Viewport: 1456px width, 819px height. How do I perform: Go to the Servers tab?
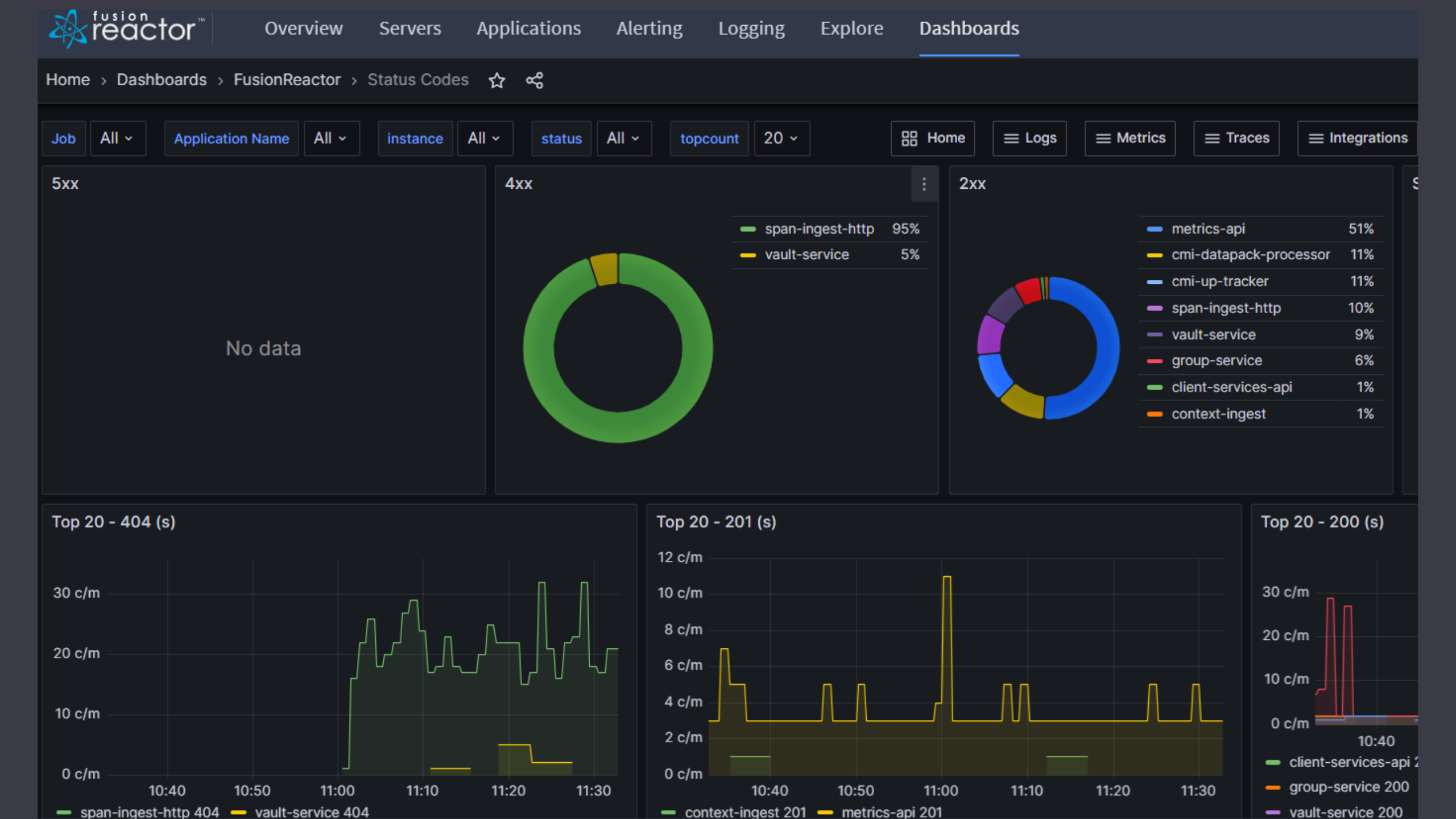coord(410,28)
